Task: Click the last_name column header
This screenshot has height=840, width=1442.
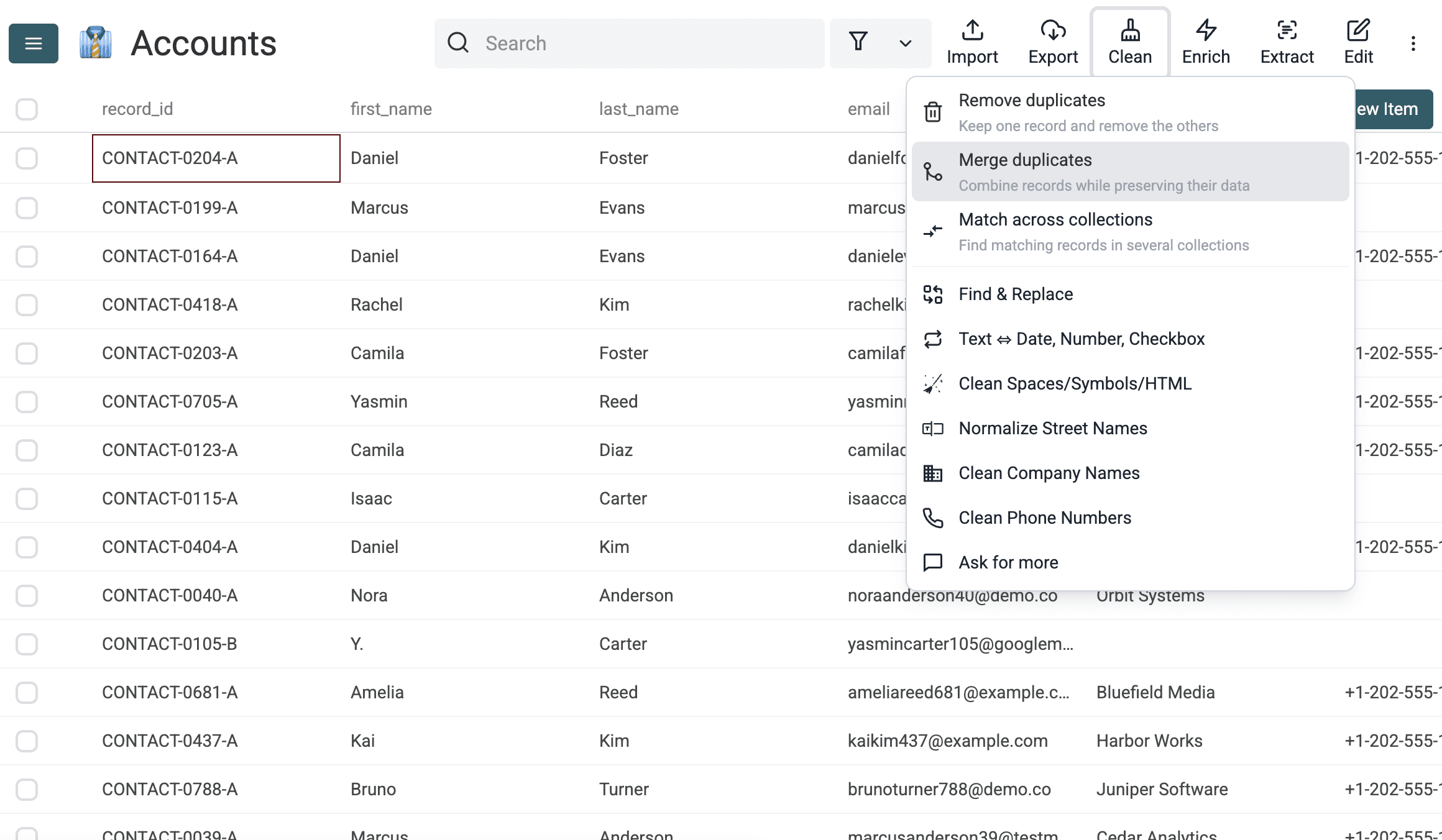Action: [639, 109]
